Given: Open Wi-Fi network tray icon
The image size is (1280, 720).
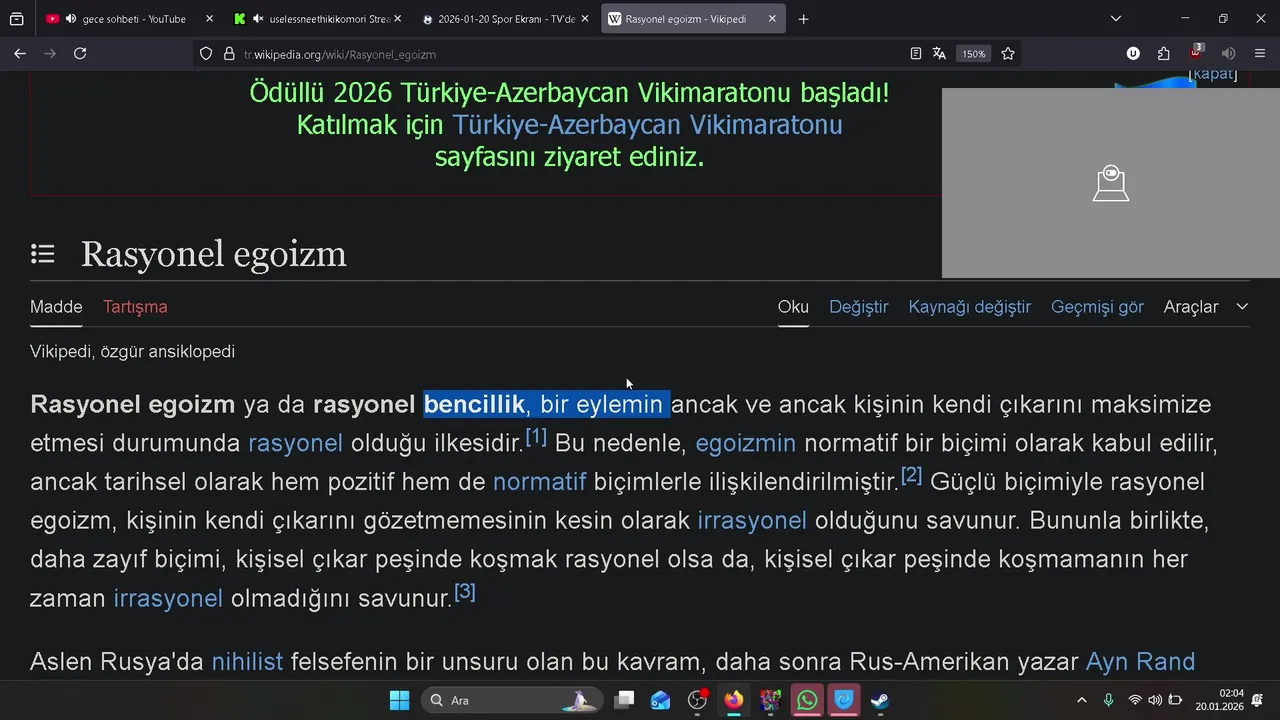Looking at the screenshot, I should point(1135,700).
